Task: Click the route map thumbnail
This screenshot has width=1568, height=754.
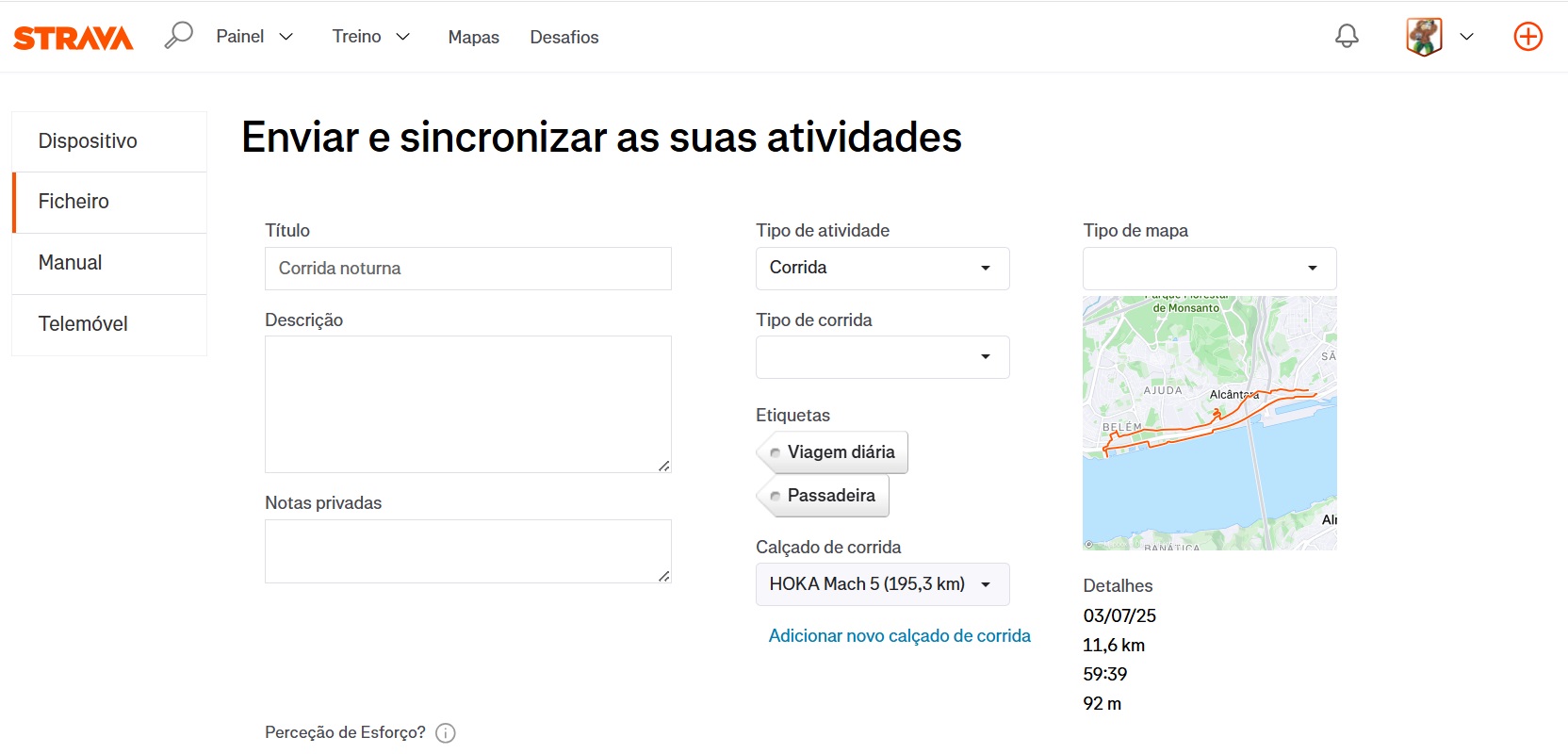Action: [1209, 423]
